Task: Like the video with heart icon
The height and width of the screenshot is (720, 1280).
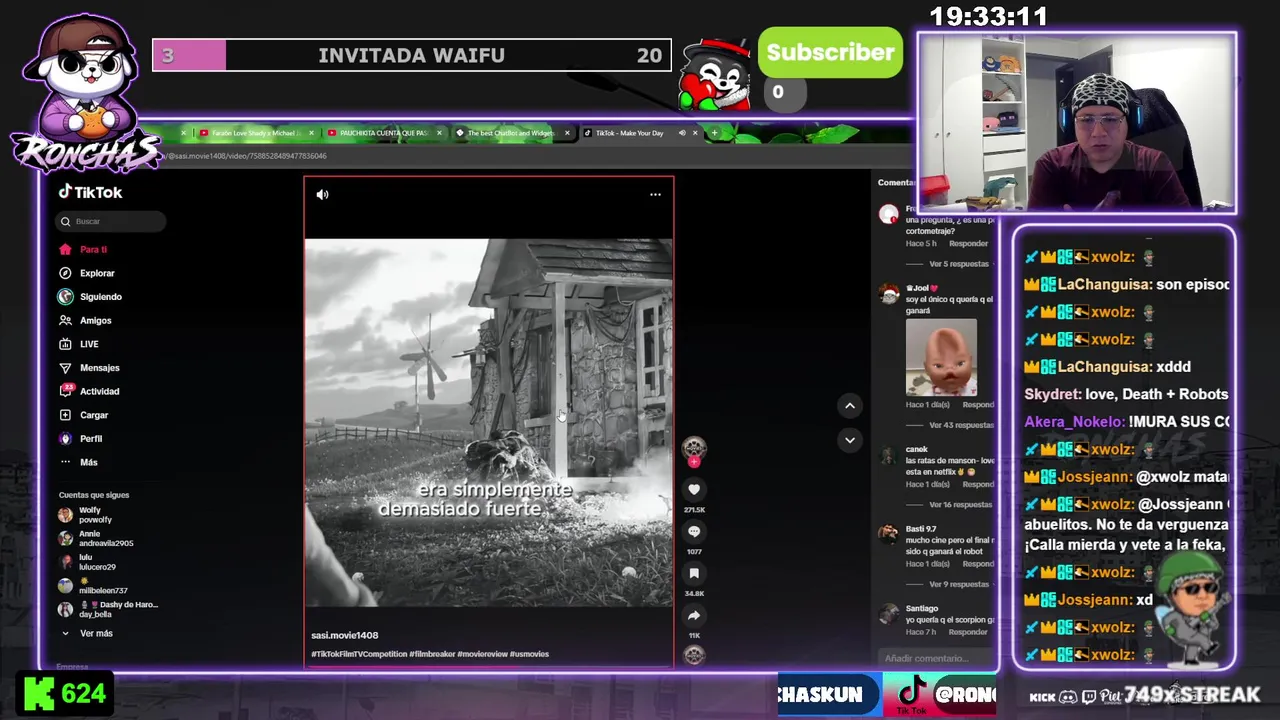Action: [694, 489]
